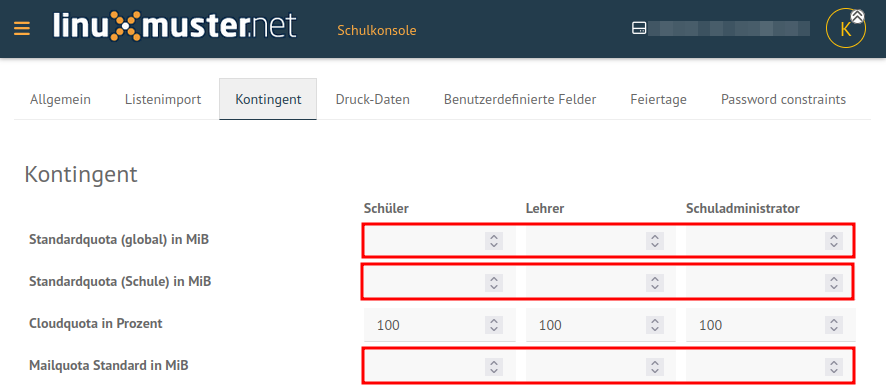Click the Schulkonsole header link
The height and width of the screenshot is (392, 886).
point(377,30)
